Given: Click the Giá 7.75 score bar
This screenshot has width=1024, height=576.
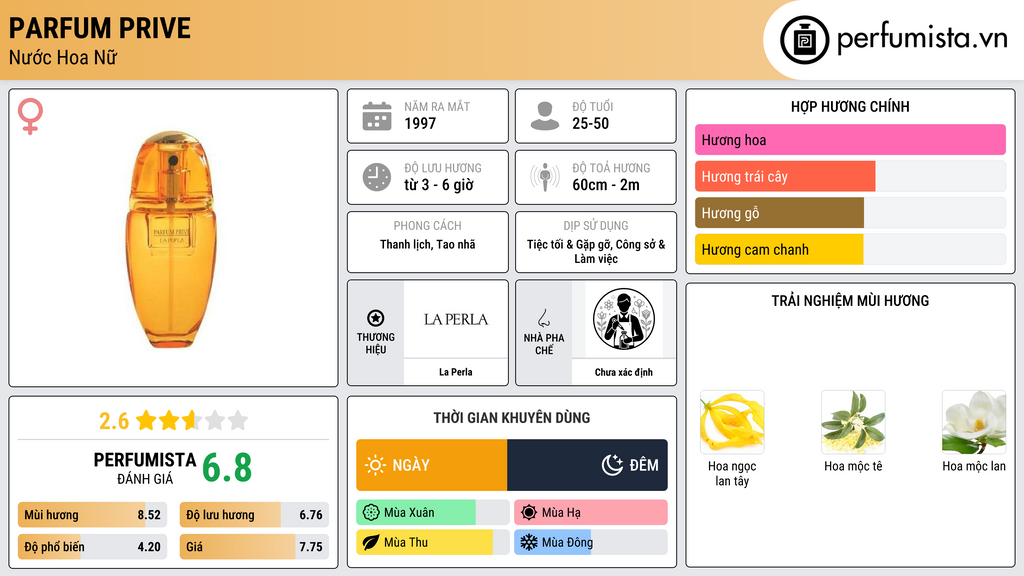Looking at the screenshot, I should click(x=254, y=547).
